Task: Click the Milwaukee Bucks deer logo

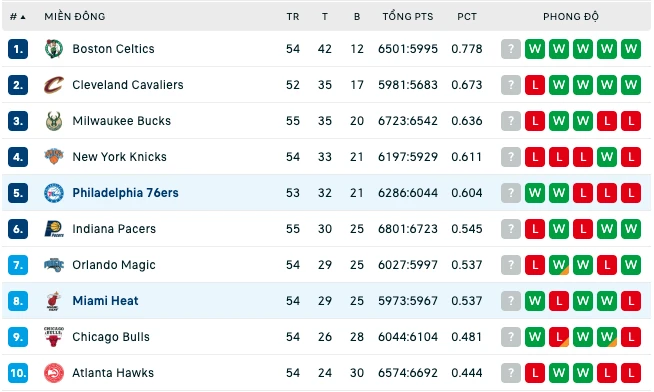Action: tap(54, 121)
